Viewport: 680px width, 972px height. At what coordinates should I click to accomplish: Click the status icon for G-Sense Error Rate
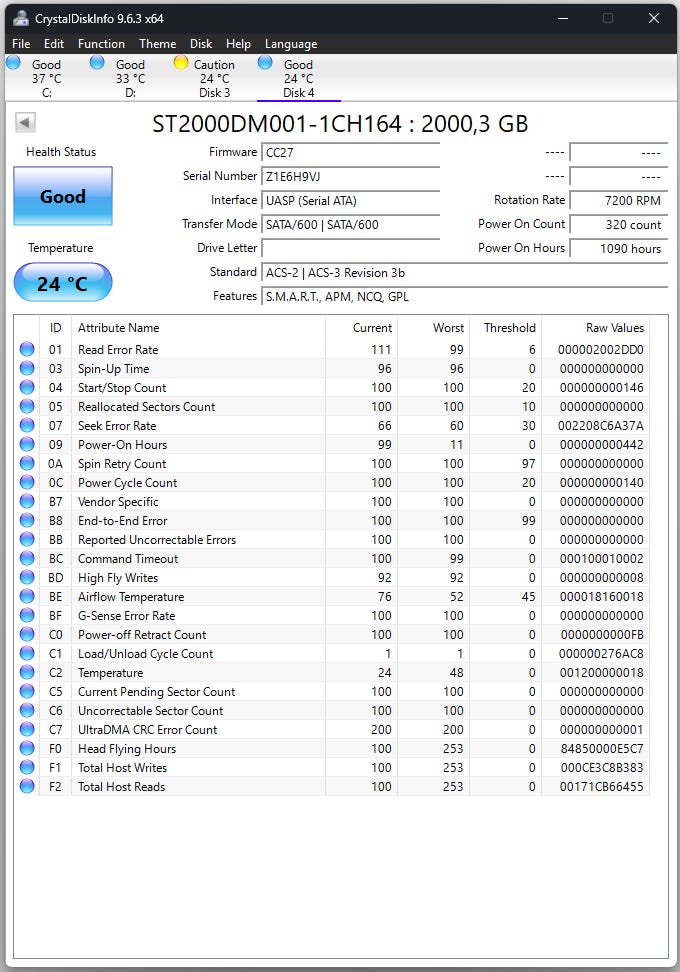point(27,616)
